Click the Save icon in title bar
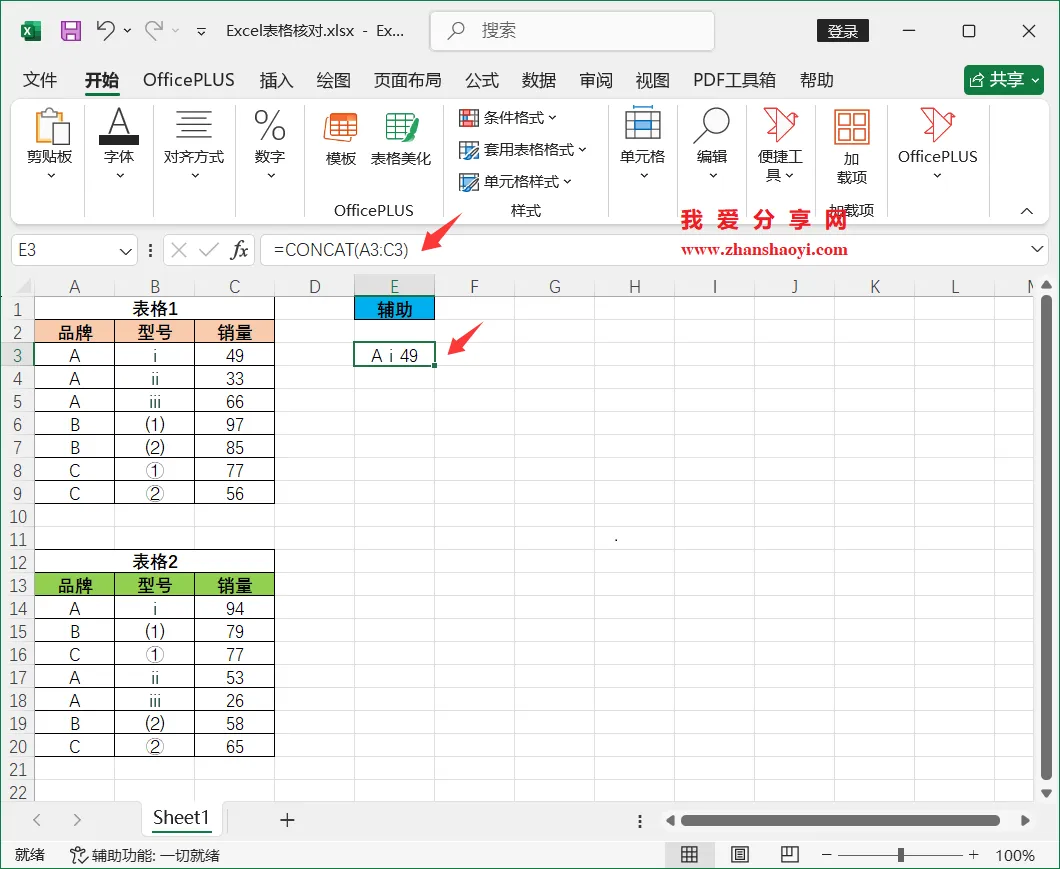 coord(70,31)
